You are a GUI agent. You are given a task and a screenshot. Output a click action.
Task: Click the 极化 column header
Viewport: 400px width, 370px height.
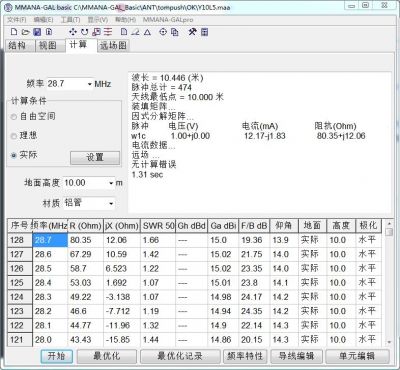(368, 226)
